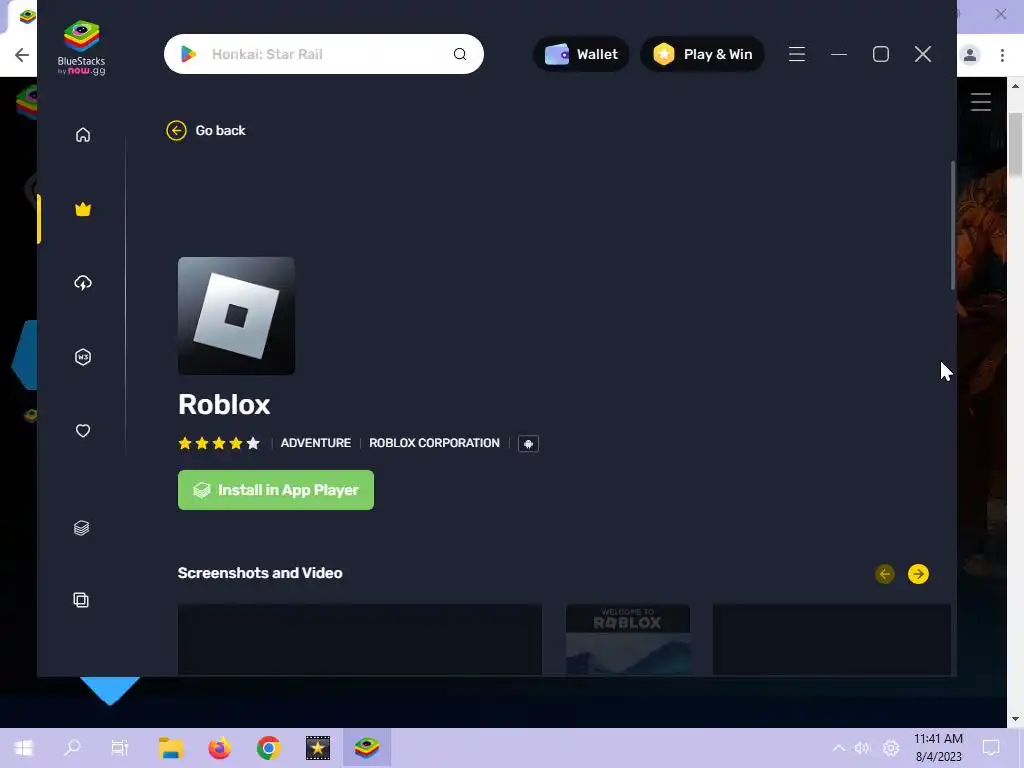Maximize the BlueStacks window
The image size is (1024, 768).
tap(881, 54)
